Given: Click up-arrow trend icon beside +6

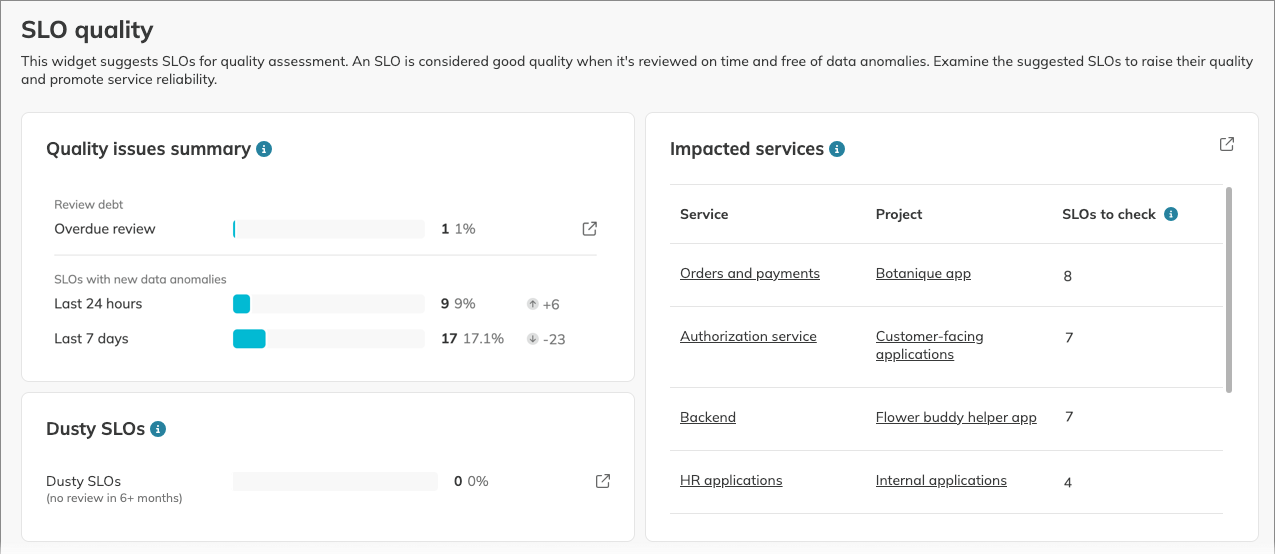Looking at the screenshot, I should [532, 304].
